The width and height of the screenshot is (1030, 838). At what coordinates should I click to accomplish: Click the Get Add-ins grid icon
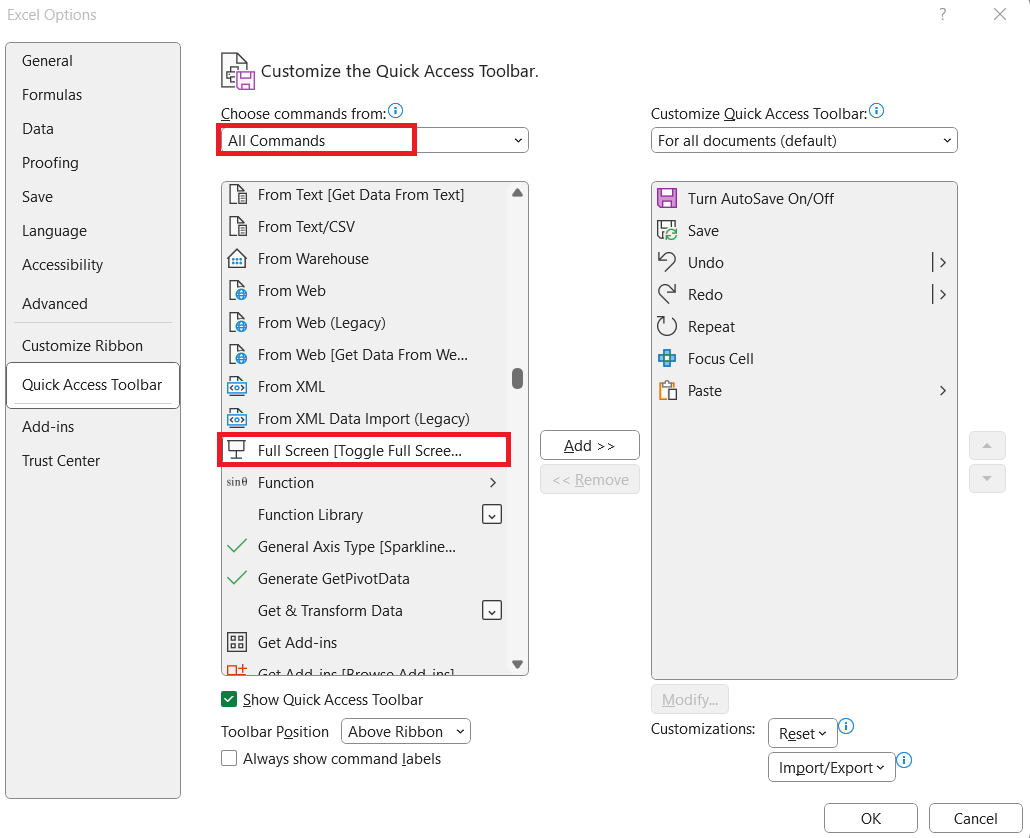click(x=237, y=642)
